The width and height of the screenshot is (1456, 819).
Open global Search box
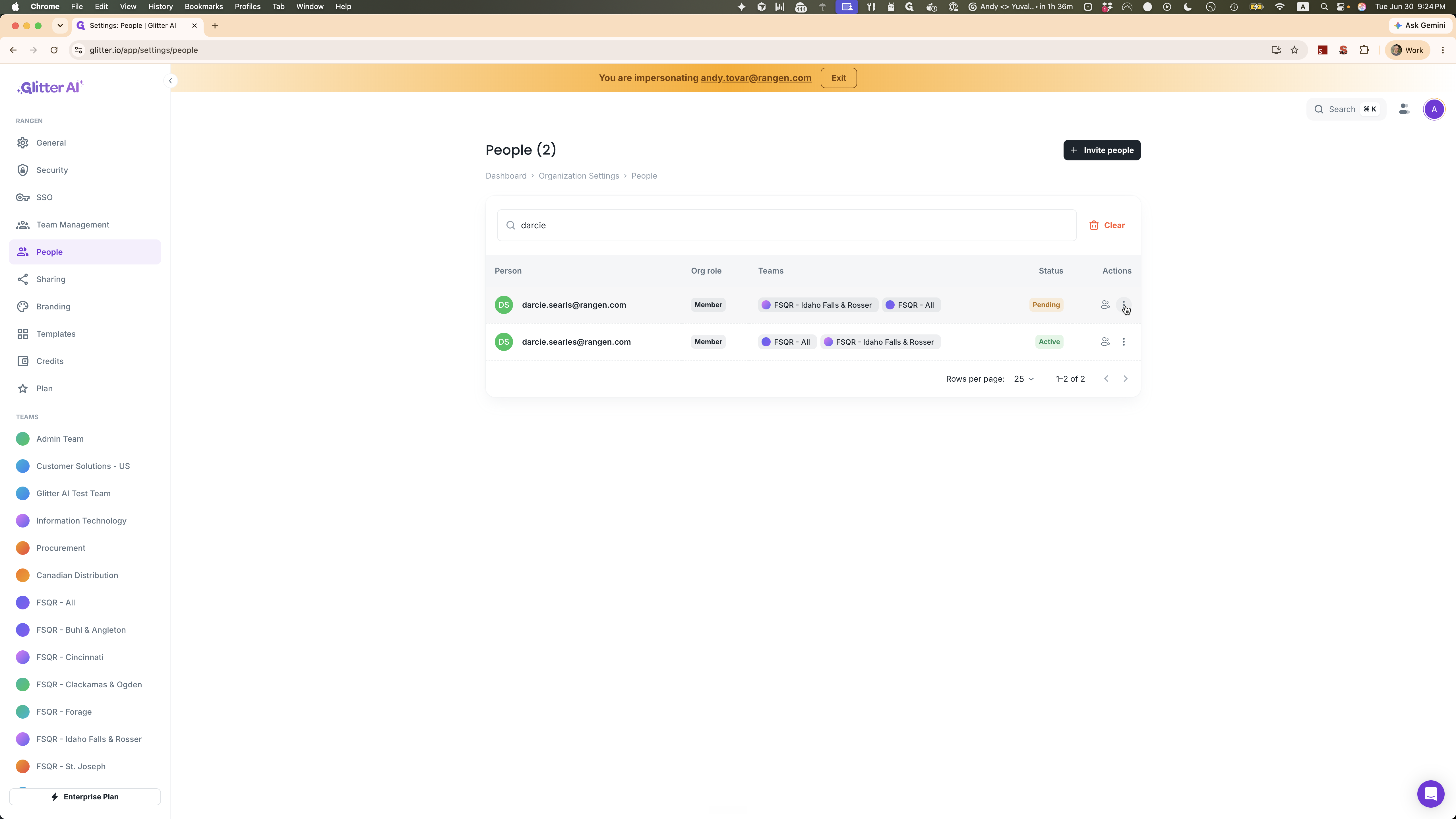pos(1346,109)
